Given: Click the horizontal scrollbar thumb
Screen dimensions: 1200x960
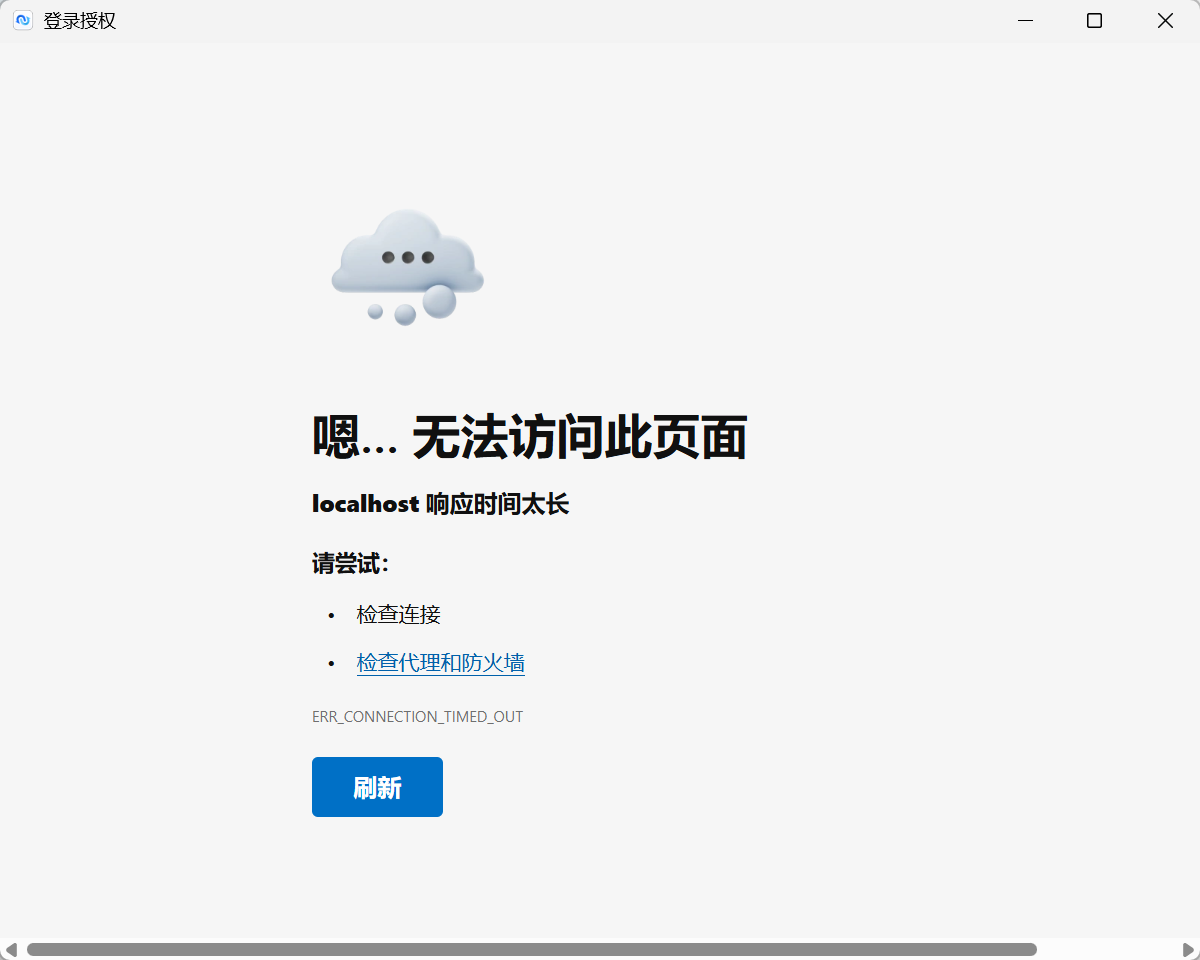Looking at the screenshot, I should tap(532, 949).
